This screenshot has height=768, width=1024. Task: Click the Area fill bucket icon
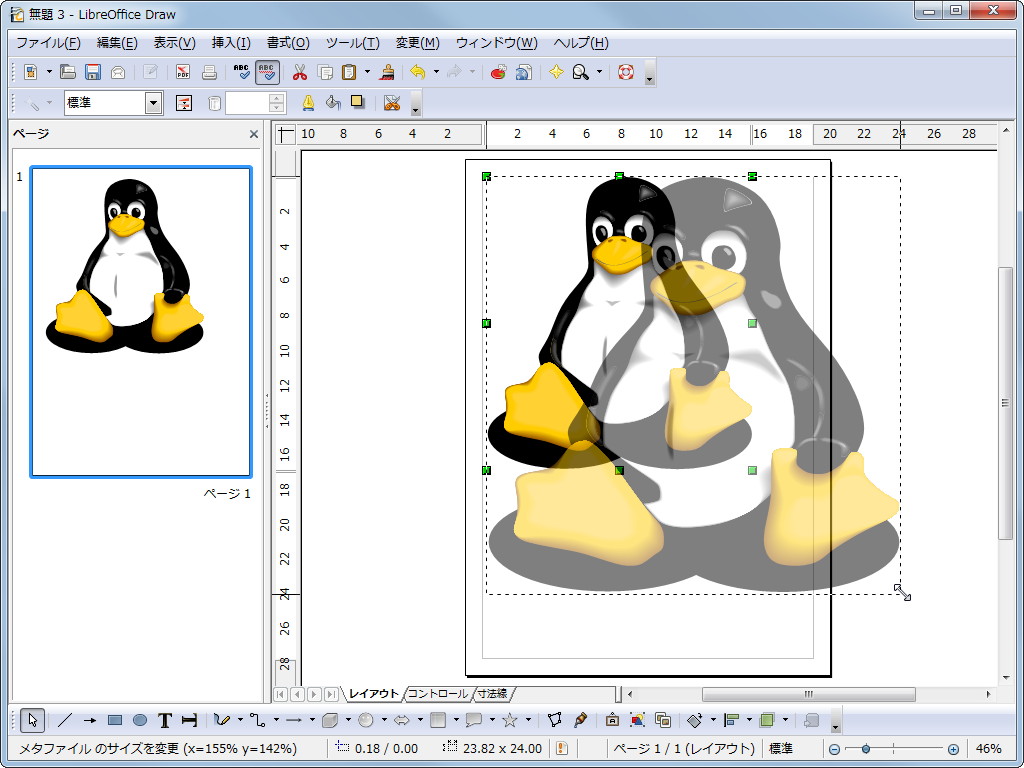(333, 103)
